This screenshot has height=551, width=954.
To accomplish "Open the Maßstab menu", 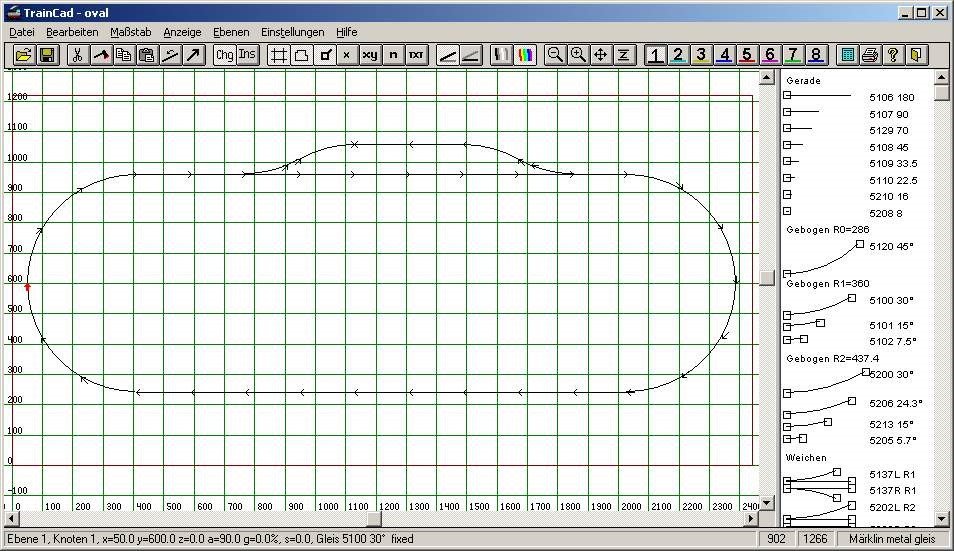I will click(131, 32).
